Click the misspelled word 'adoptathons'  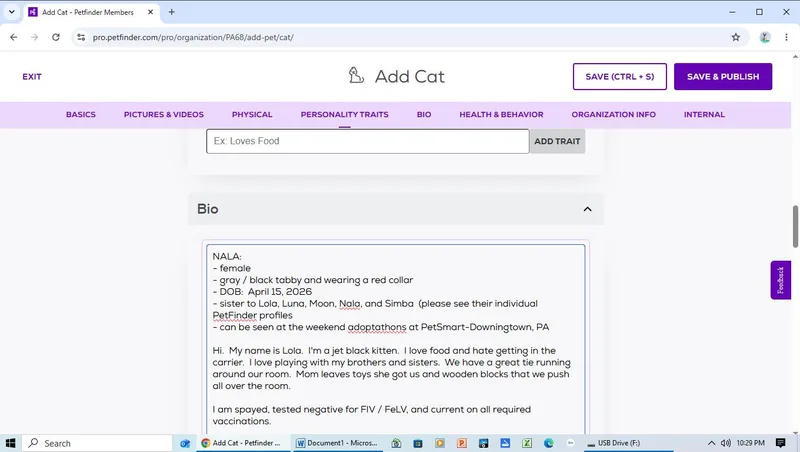377,327
